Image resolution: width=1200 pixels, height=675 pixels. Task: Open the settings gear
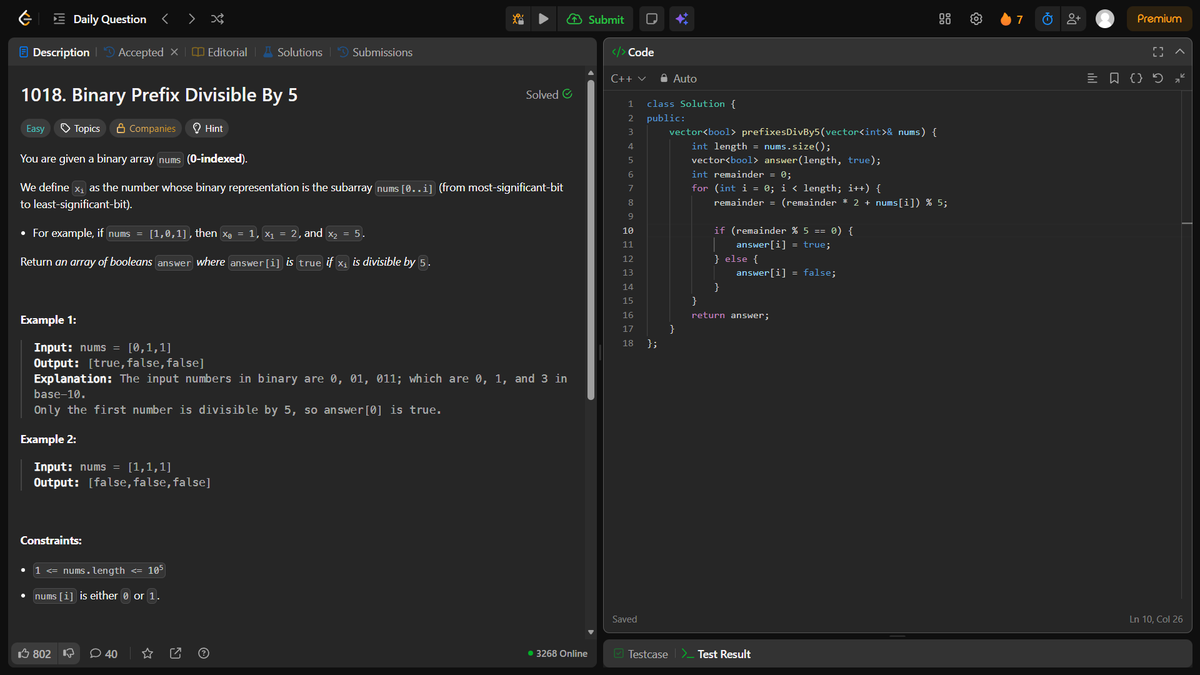(975, 19)
